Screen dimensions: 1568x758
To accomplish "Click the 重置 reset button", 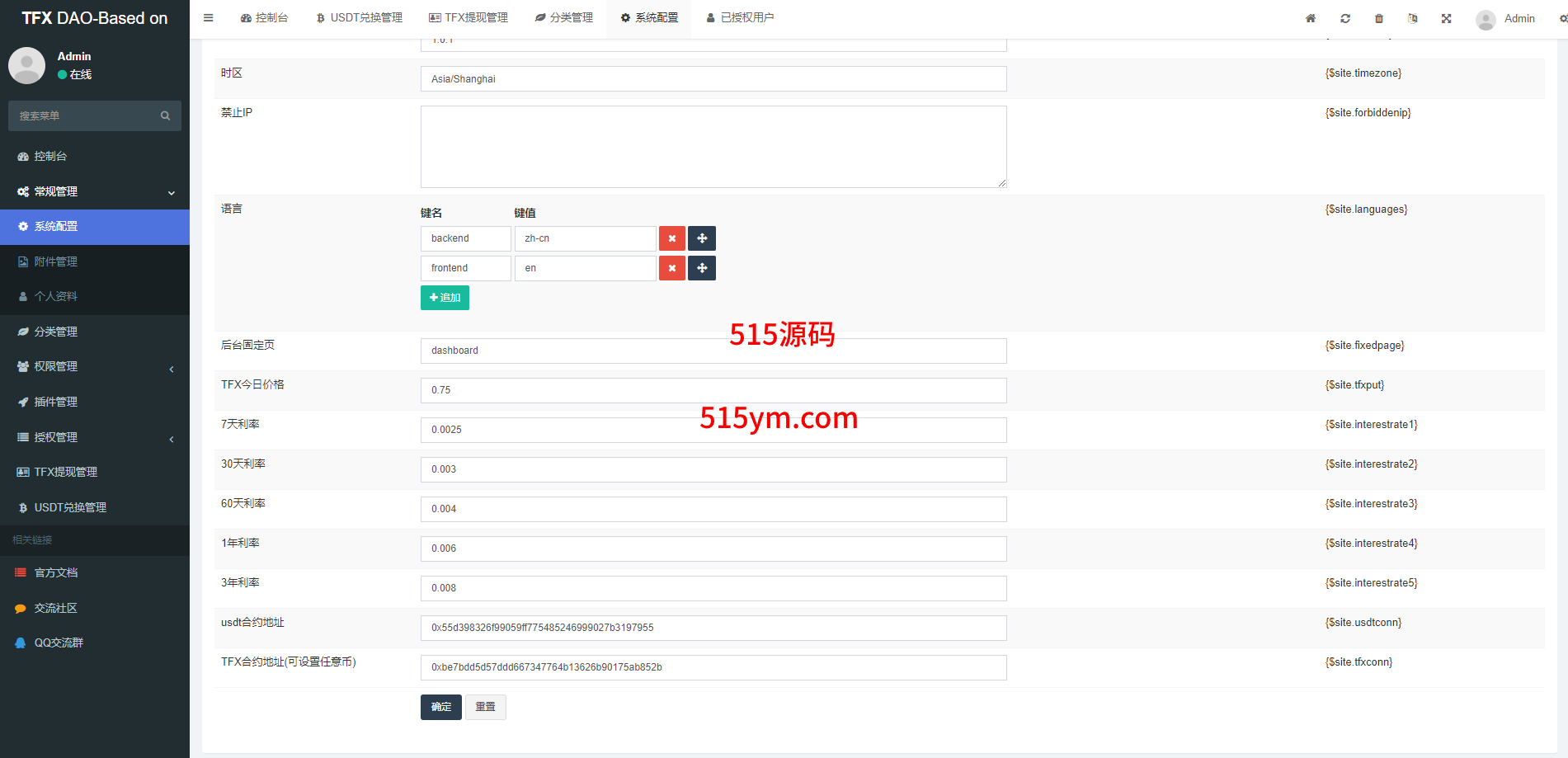I will coord(485,707).
